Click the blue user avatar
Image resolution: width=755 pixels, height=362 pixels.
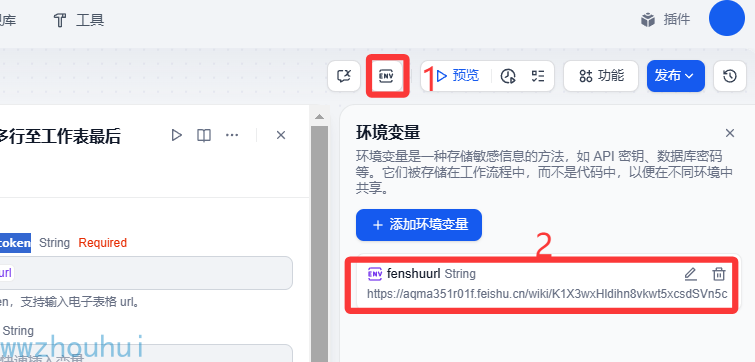(727, 18)
